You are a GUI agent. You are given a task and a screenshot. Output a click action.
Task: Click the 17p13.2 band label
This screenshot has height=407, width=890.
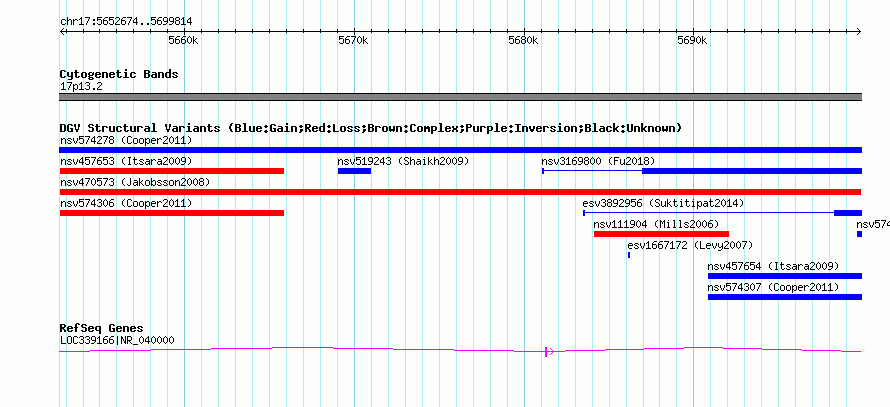point(81,87)
